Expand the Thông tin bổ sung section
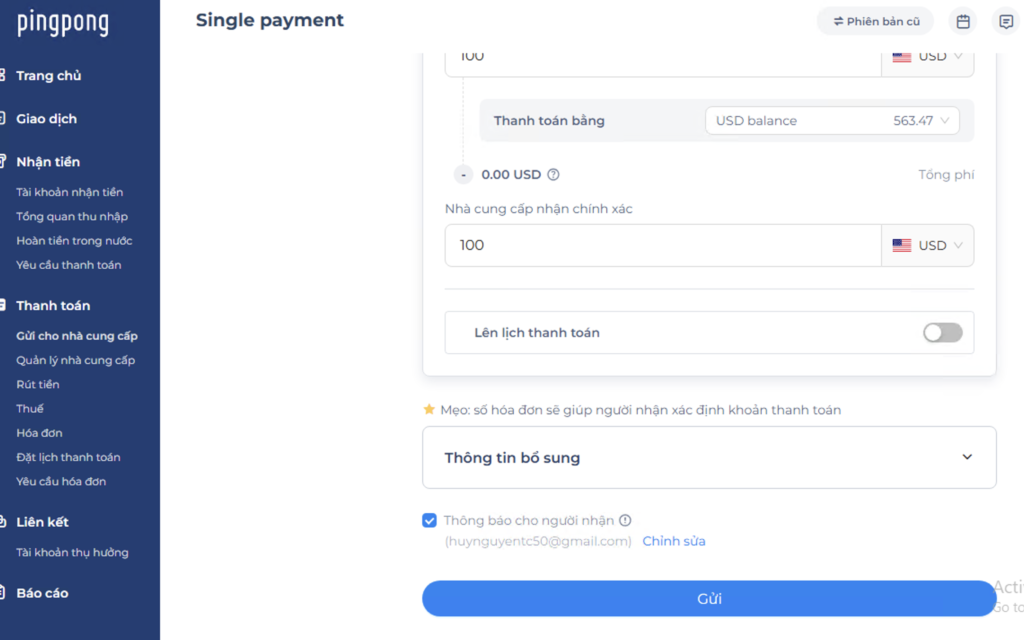The height and width of the screenshot is (640, 1024). pyautogui.click(x=709, y=458)
